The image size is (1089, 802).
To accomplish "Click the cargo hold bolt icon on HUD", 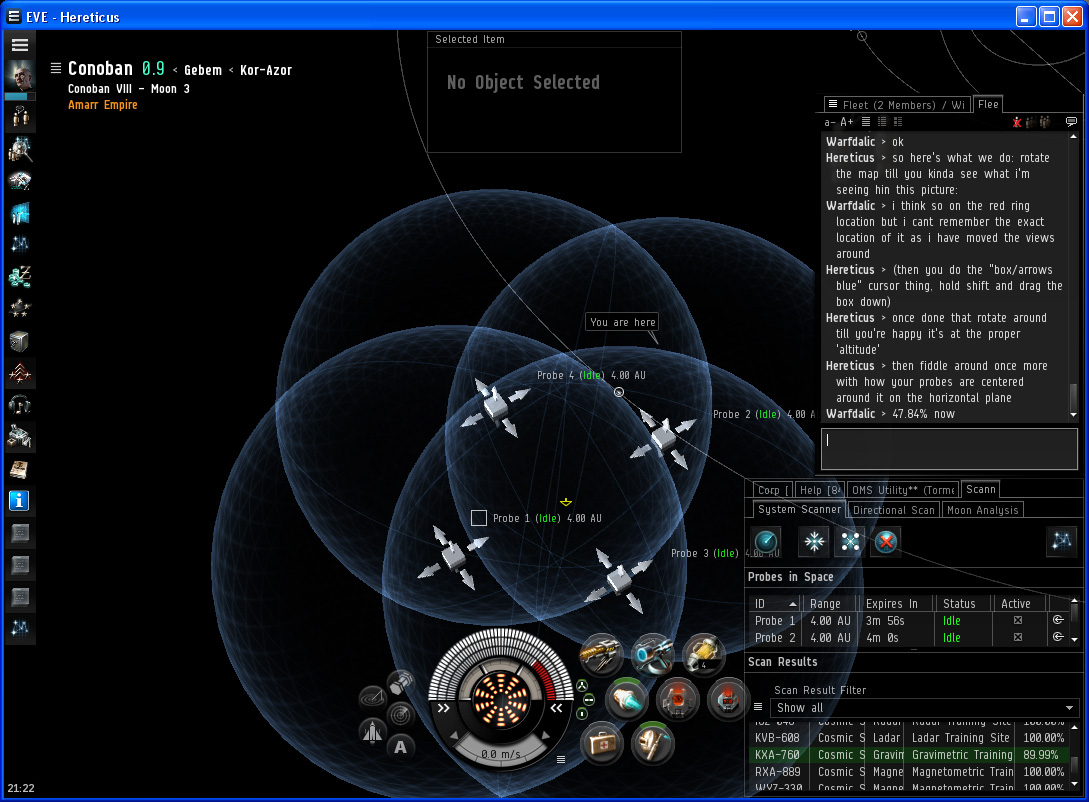I will click(x=400, y=683).
